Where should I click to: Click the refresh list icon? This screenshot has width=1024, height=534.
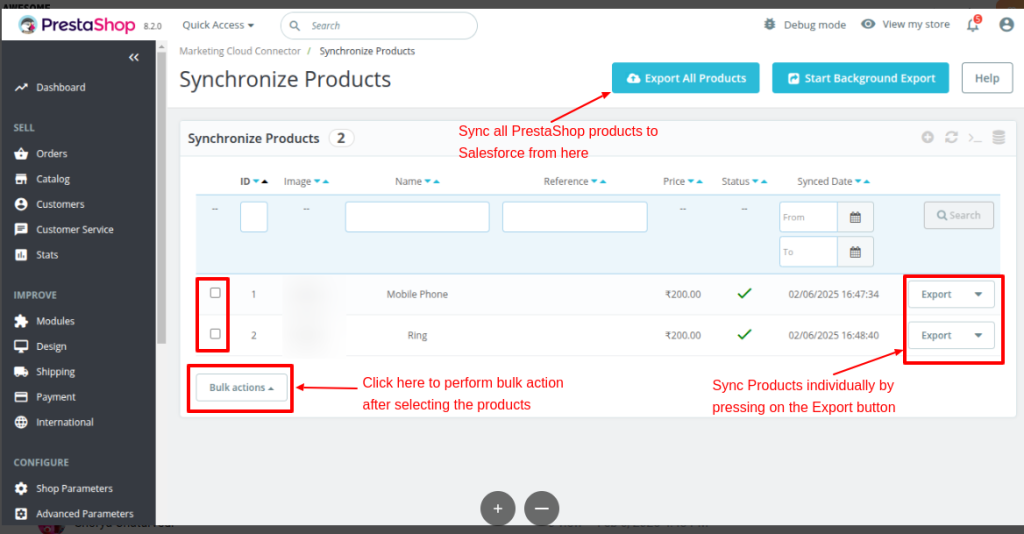point(952,137)
